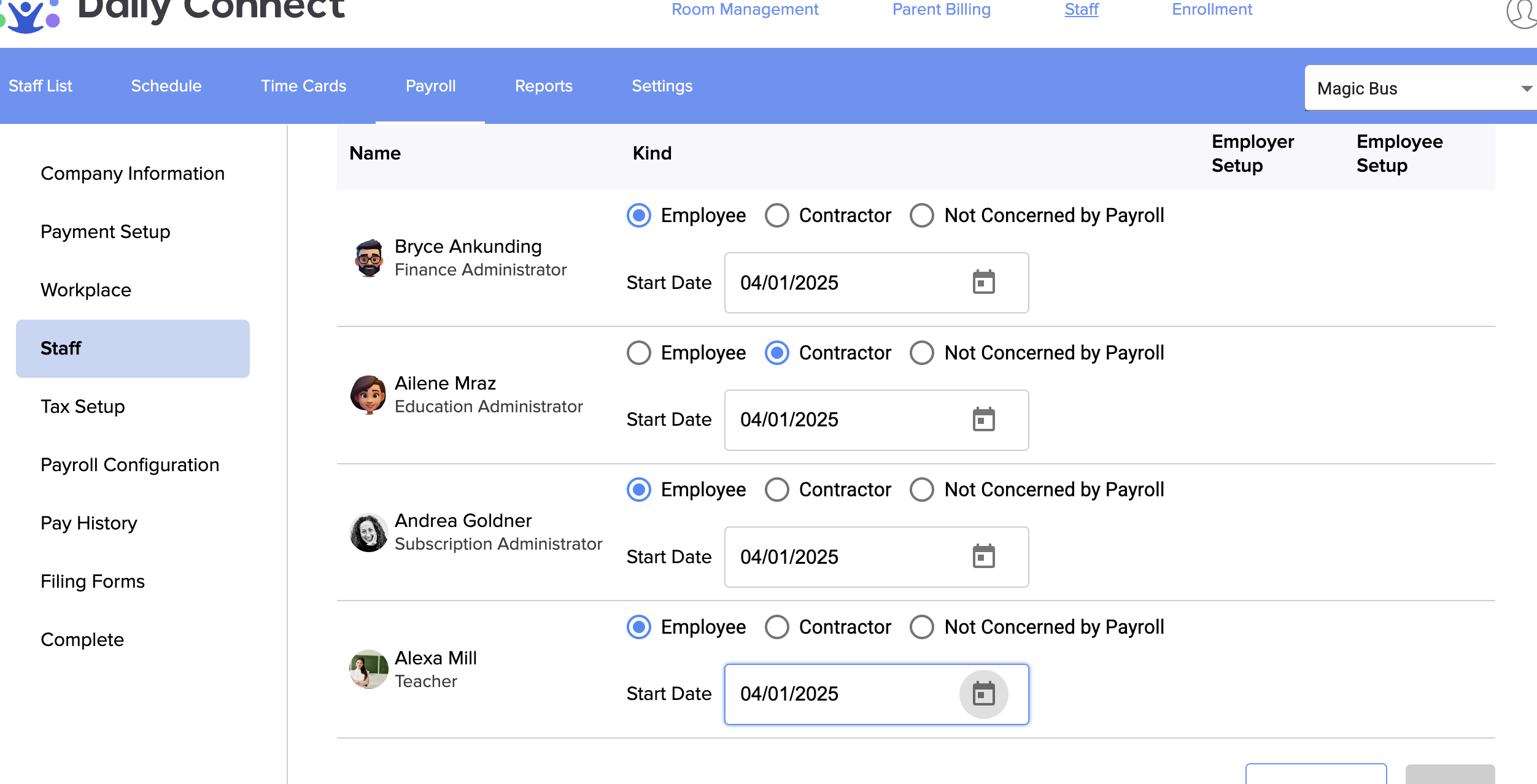
Task: Set Bryce Ankunding as Contractor
Action: coord(777,216)
